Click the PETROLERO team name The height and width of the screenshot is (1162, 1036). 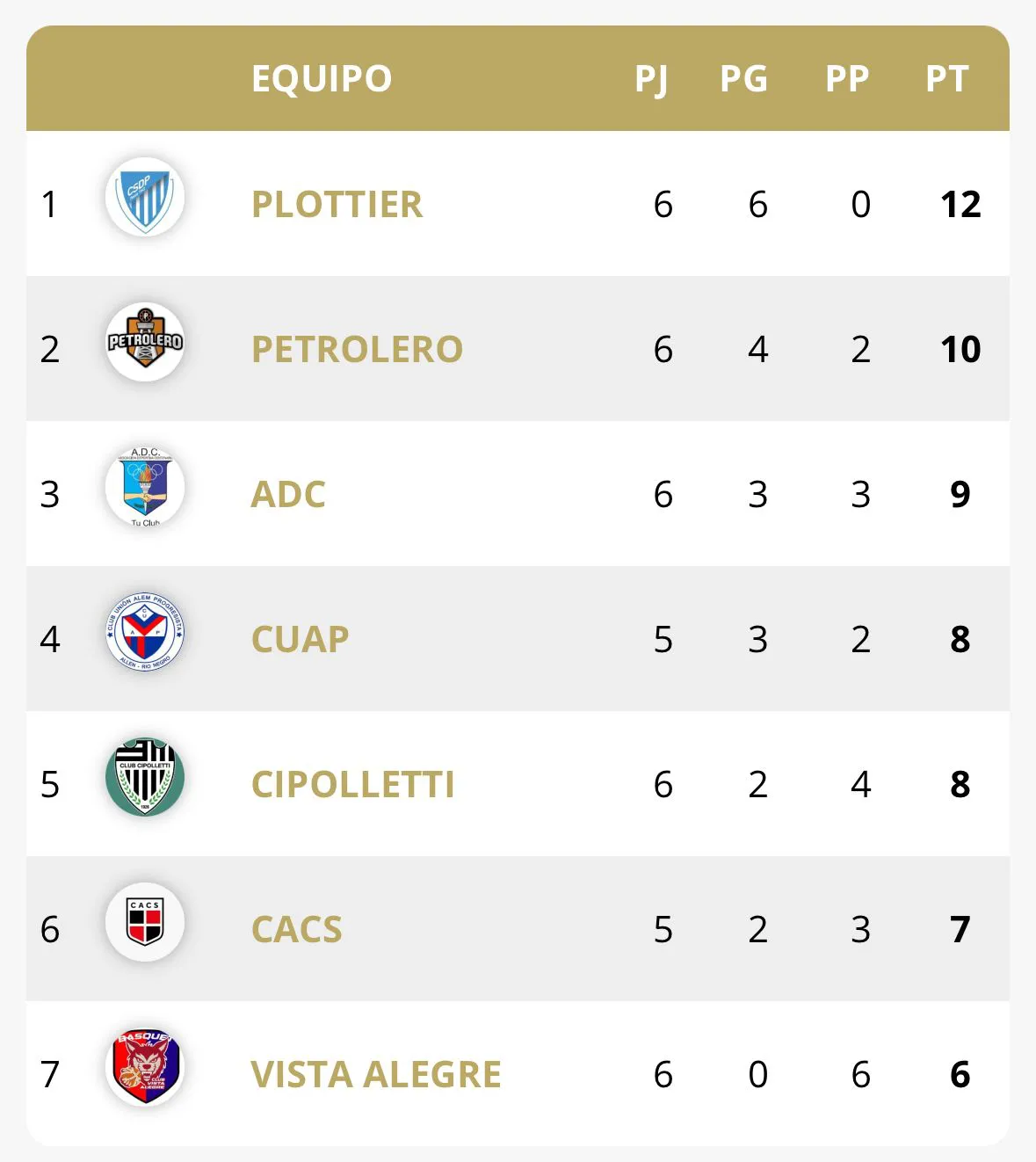pyautogui.click(x=357, y=349)
